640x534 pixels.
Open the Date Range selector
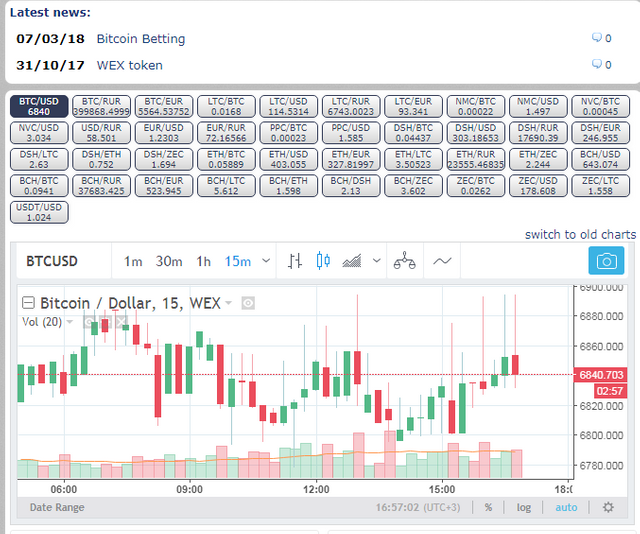pyautogui.click(x=57, y=507)
